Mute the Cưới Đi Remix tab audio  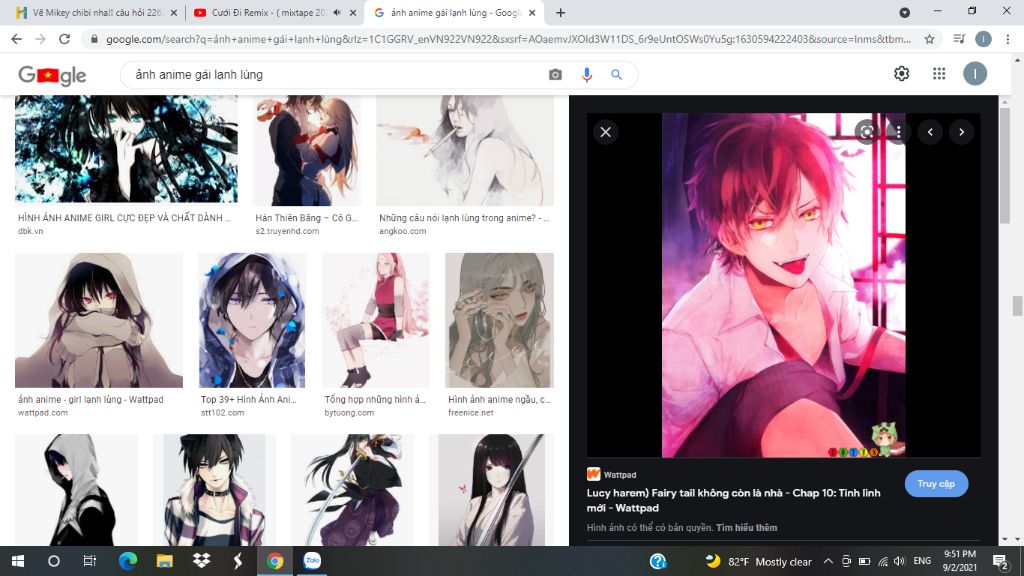click(337, 12)
